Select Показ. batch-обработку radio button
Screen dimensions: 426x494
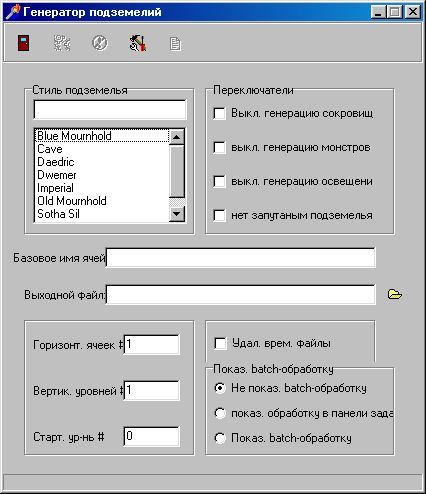tap(220, 438)
